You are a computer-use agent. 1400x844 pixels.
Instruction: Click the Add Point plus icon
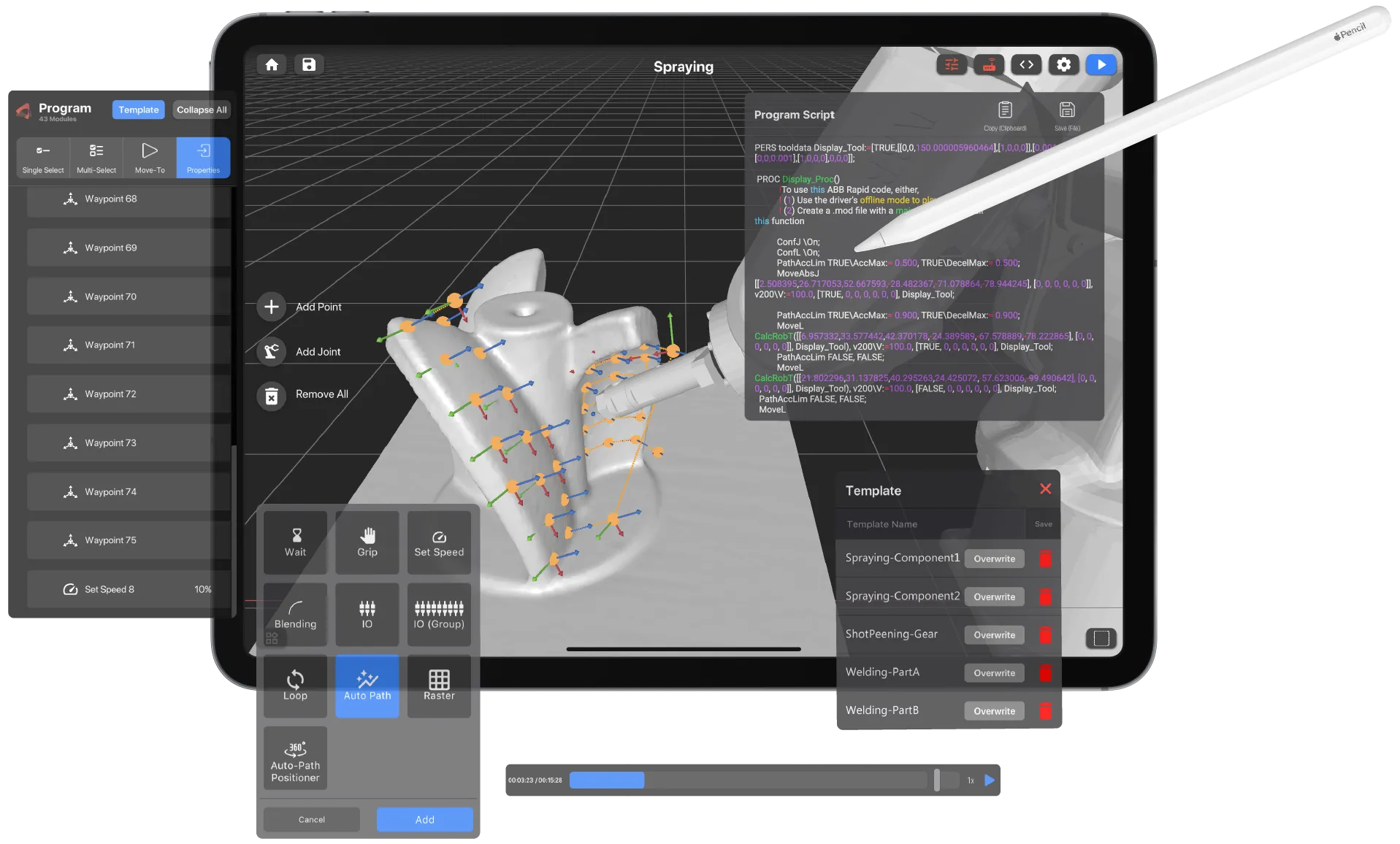point(271,307)
